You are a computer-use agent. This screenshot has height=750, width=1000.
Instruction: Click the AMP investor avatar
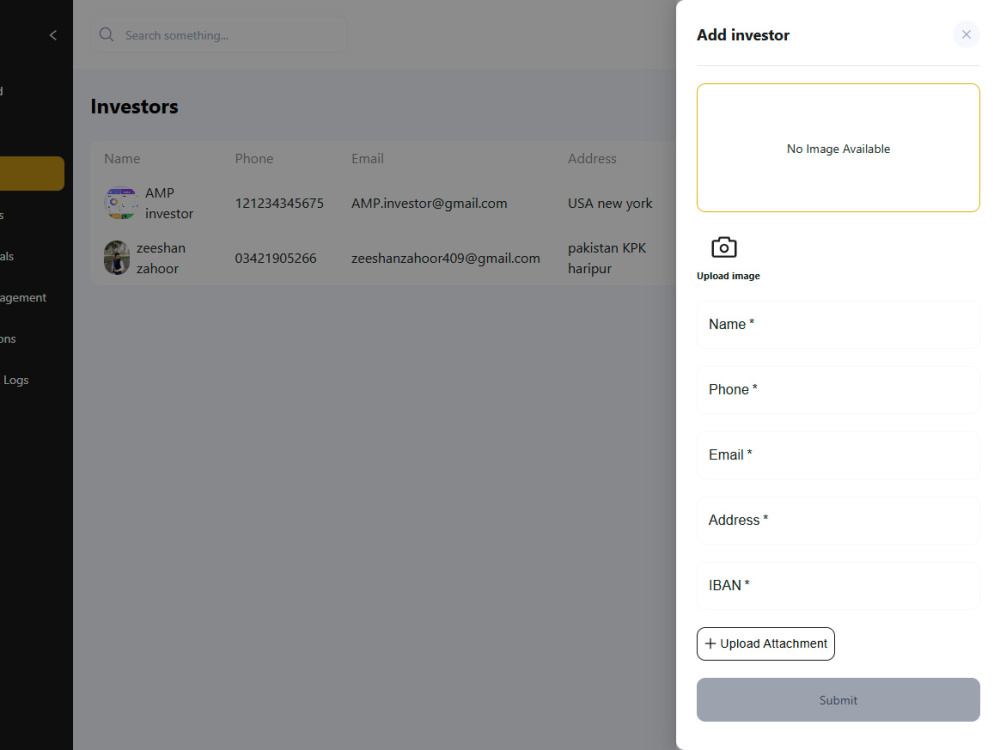tap(121, 203)
